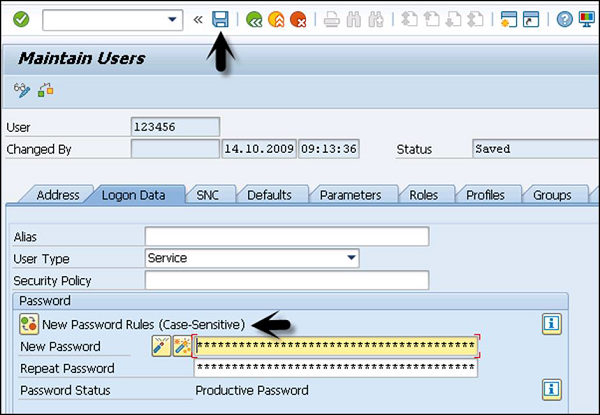
Task: Click the New Password Rules toggle icon
Action: [29, 324]
